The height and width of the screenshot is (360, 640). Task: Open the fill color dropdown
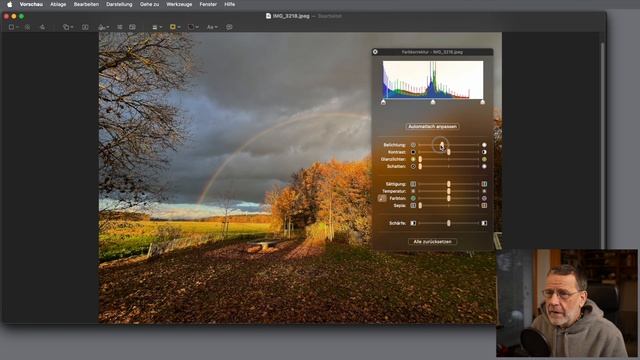[x=193, y=27]
